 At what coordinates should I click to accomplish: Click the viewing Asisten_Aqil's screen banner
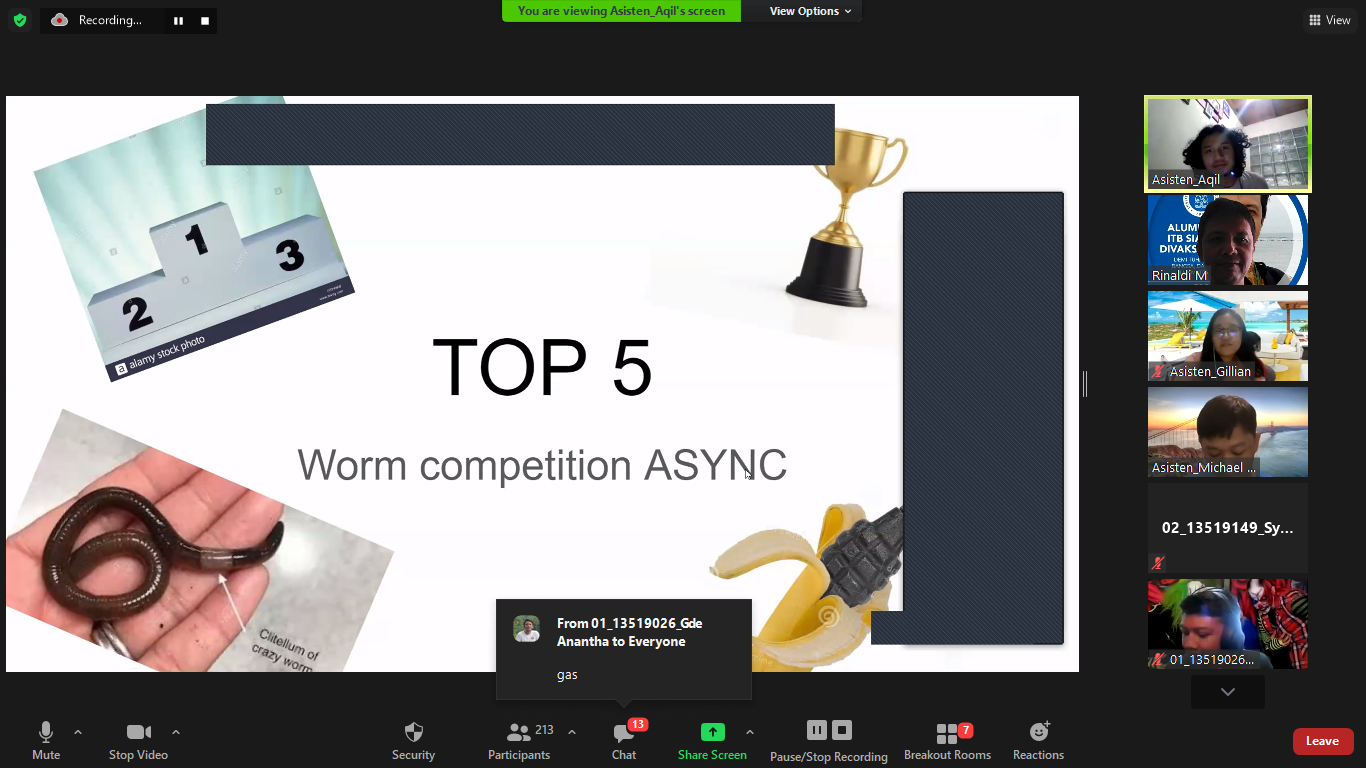pyautogui.click(x=621, y=11)
